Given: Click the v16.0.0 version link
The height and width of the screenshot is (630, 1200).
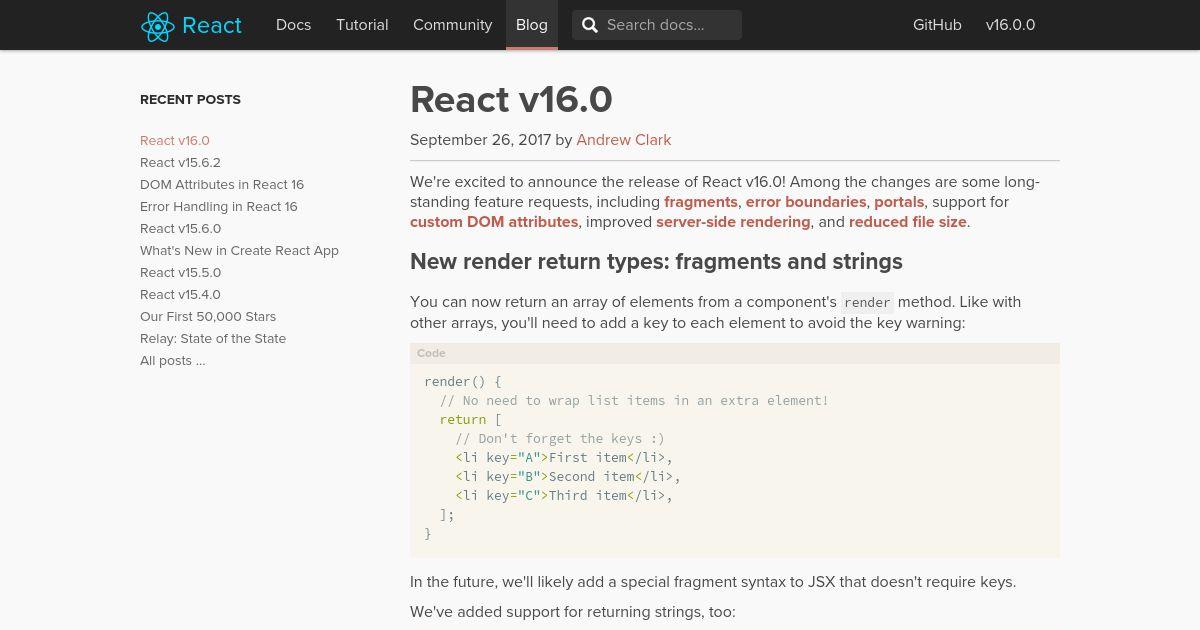Looking at the screenshot, I should click(x=1010, y=25).
